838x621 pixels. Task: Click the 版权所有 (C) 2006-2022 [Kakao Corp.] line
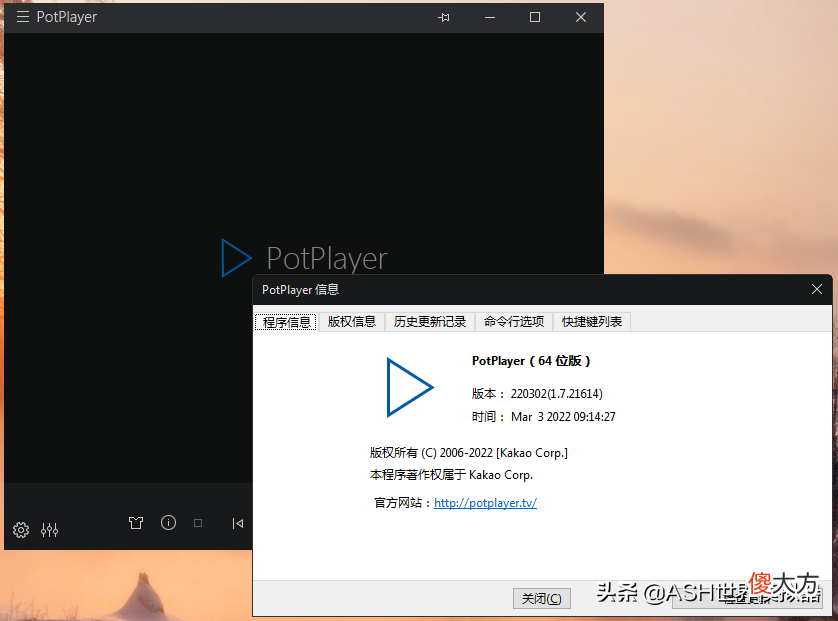[x=469, y=453]
